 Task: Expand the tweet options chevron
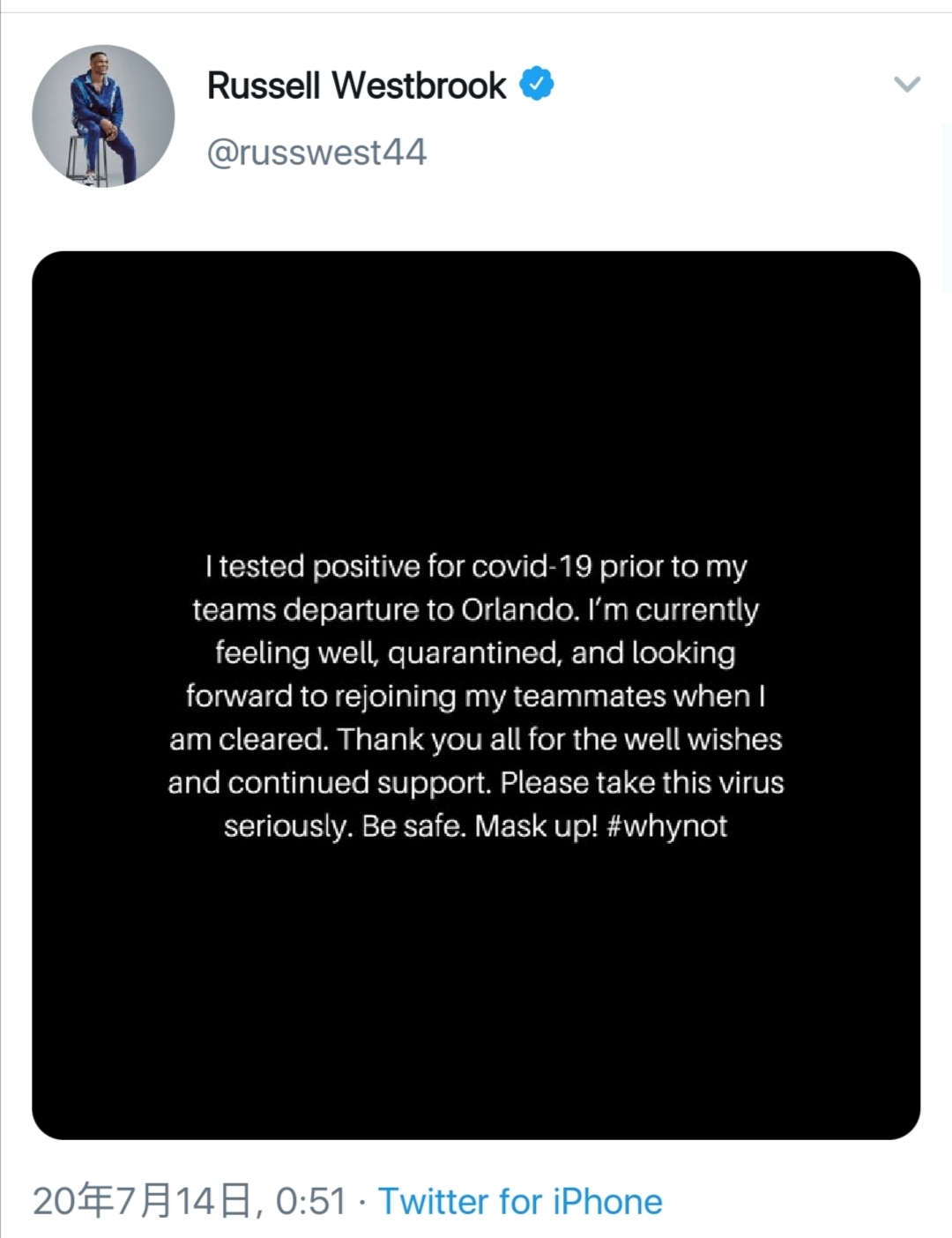click(907, 84)
